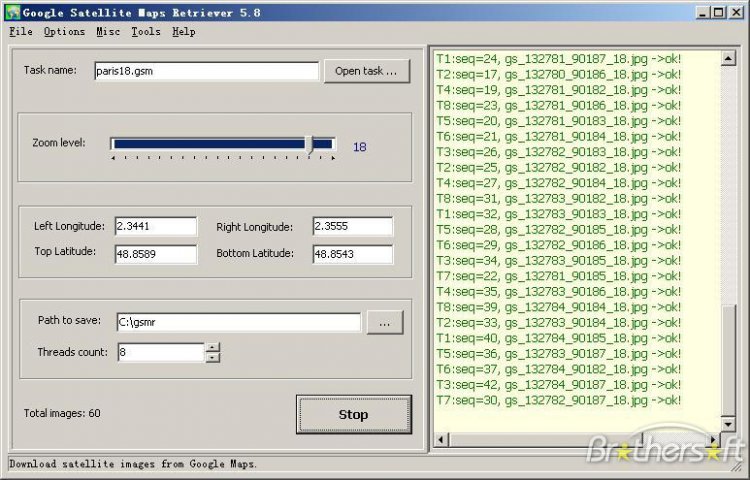The height and width of the screenshot is (480, 750).
Task: Select log line T1:seq=32 gs_132783_90183_18.jpg
Action: tap(558, 214)
